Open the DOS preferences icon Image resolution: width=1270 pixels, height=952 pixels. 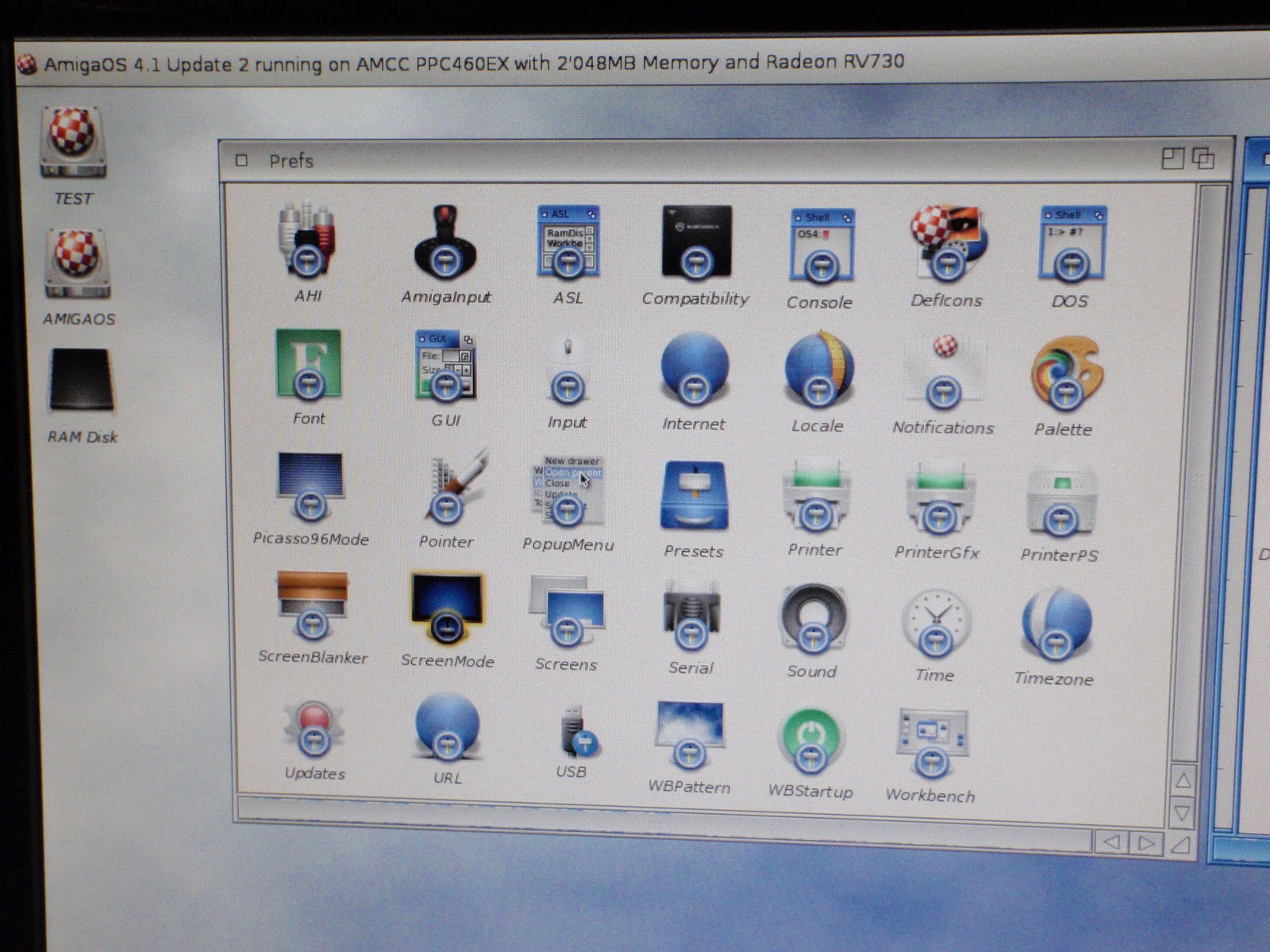[1071, 244]
